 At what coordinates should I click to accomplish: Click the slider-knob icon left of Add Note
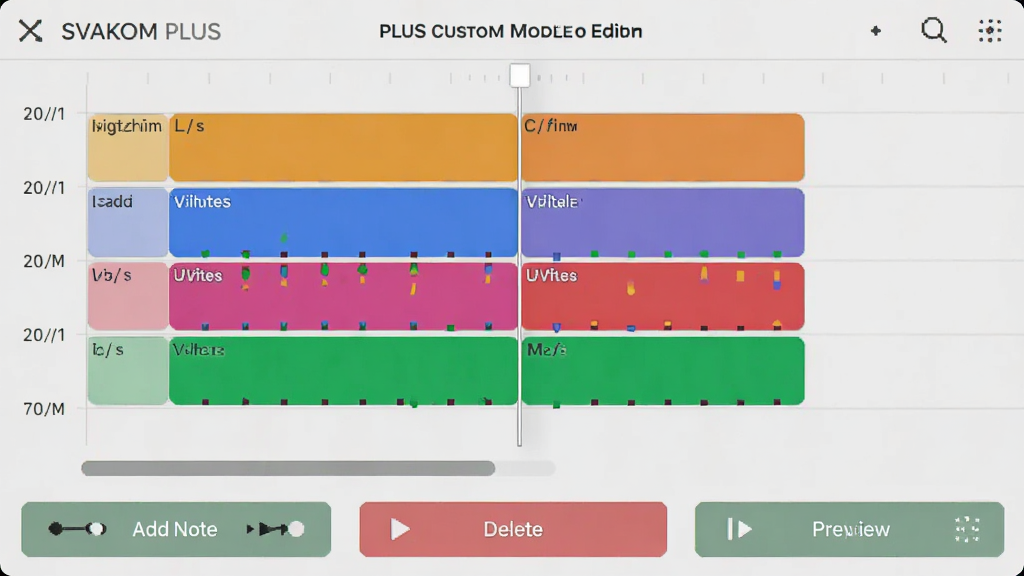tap(77, 528)
